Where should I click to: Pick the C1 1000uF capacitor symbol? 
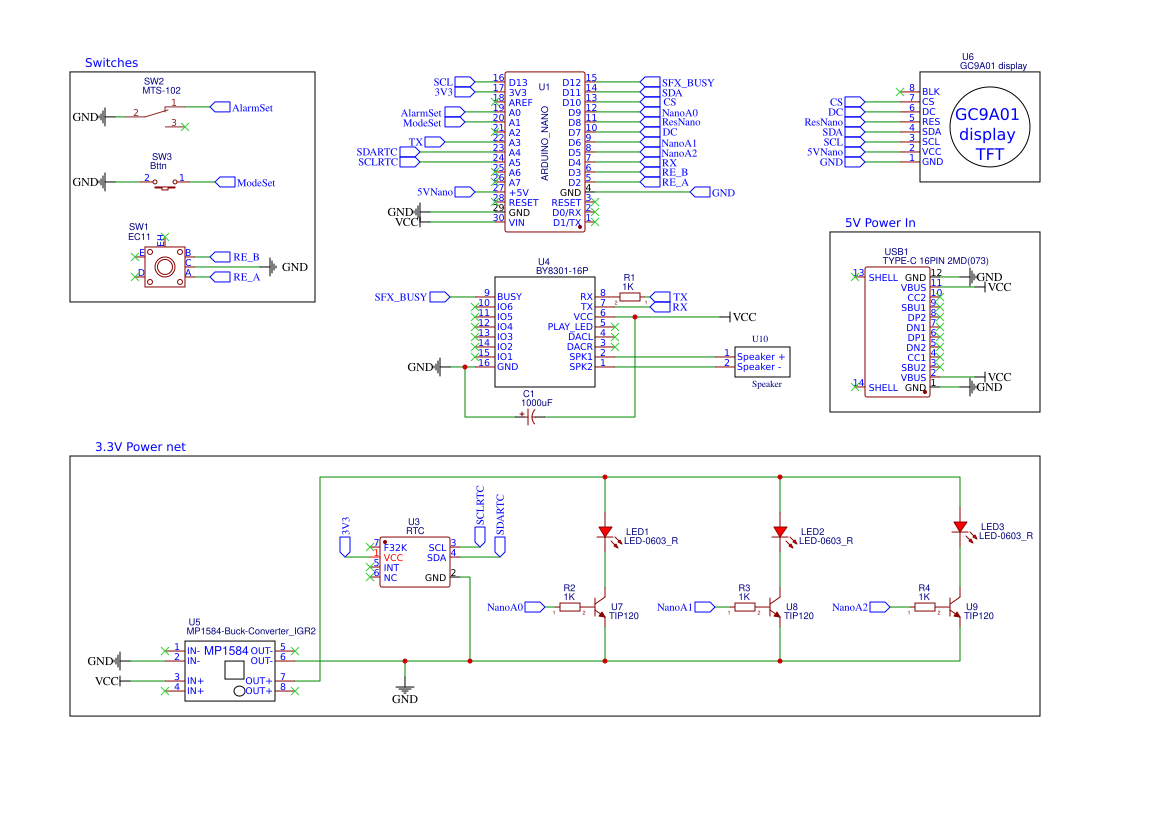pos(530,417)
